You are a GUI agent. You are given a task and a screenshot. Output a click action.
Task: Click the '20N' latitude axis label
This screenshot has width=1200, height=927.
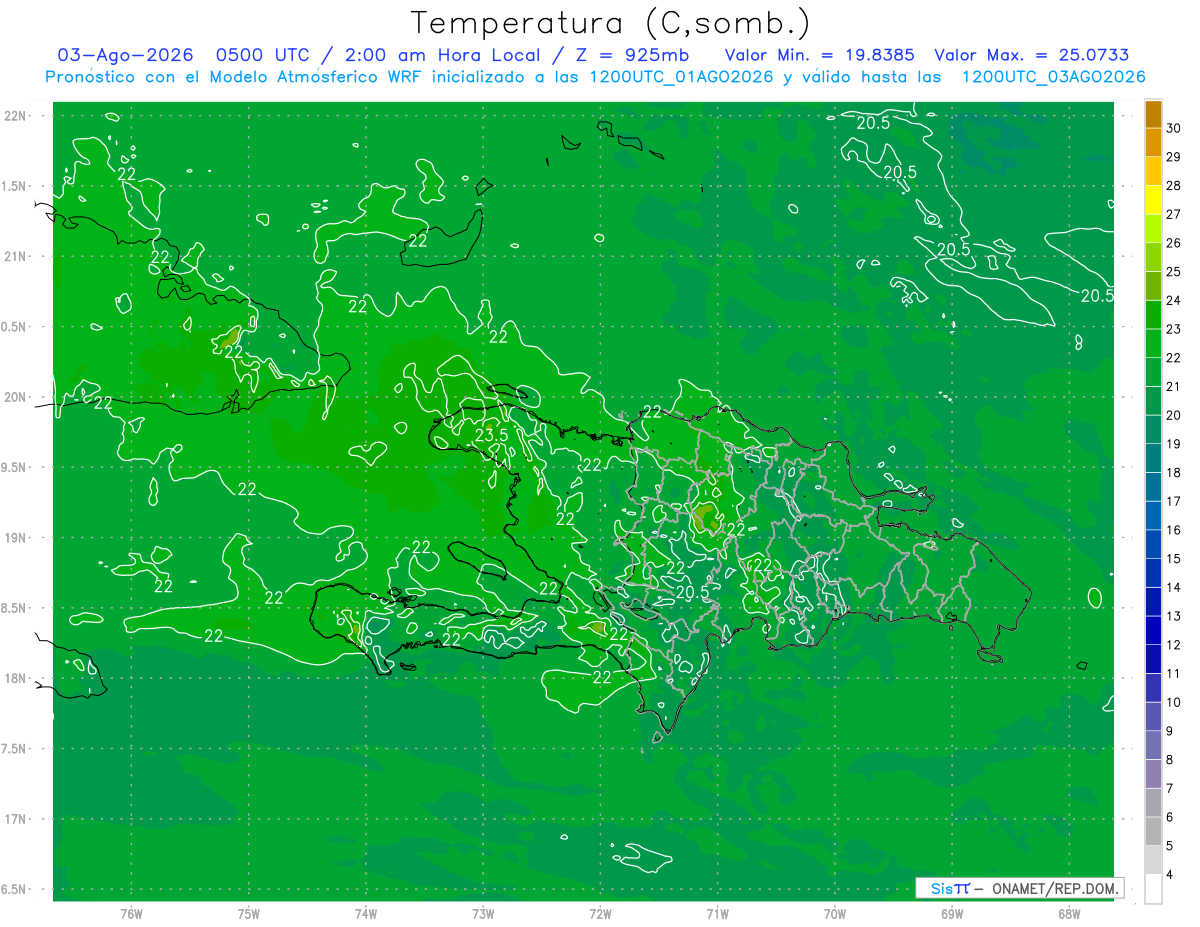(17, 397)
